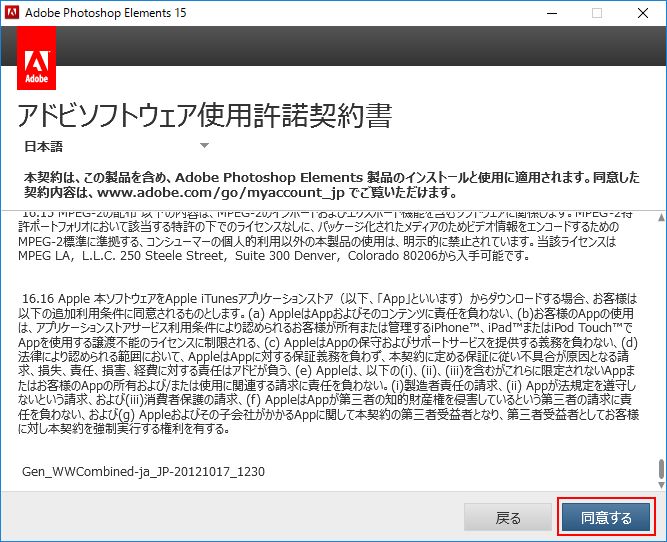Minimize the Photoshop Elements 15 window
Image resolution: width=667 pixels, height=542 pixels.
pos(552,13)
